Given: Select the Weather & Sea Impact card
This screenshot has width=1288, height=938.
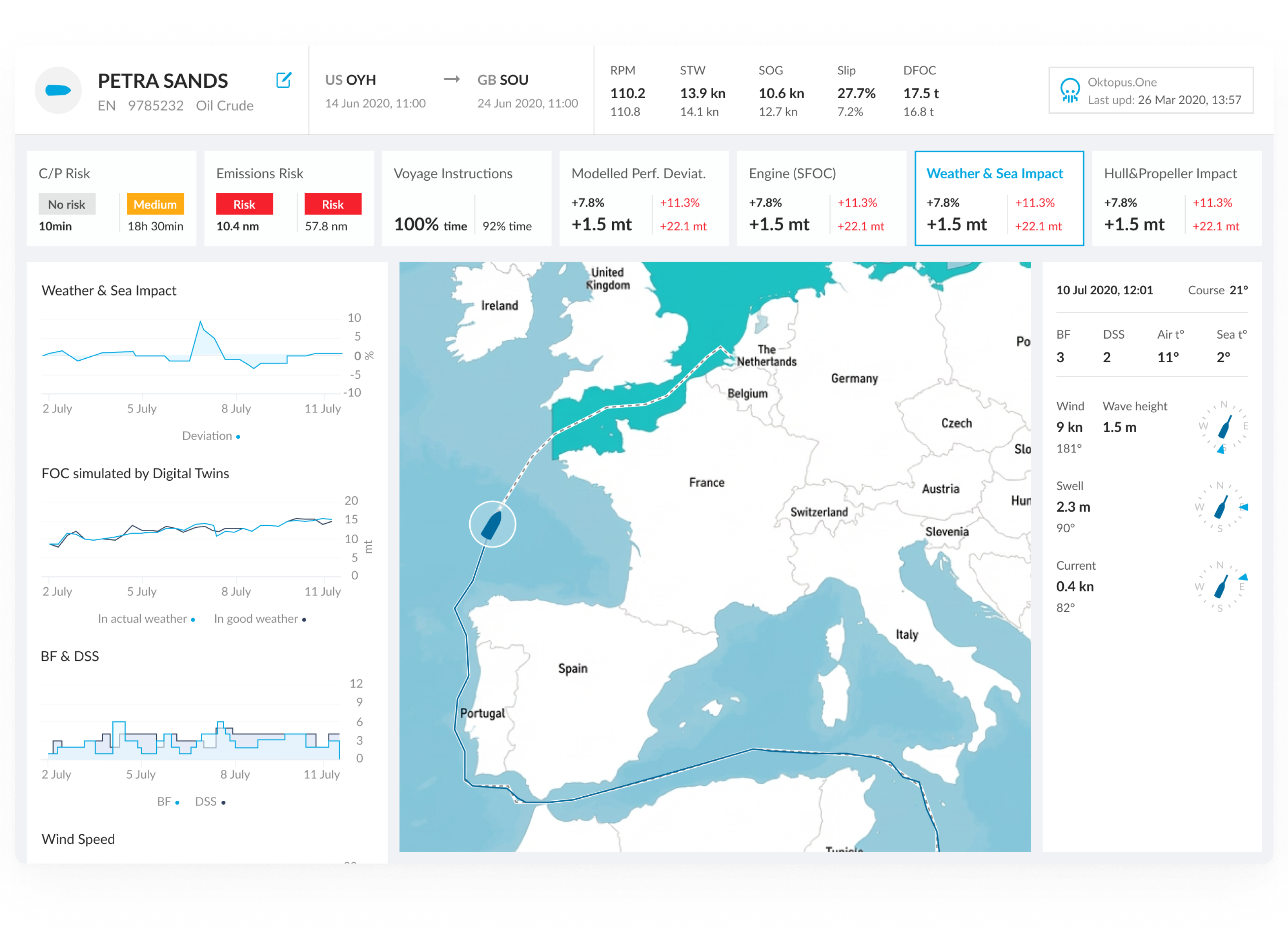Looking at the screenshot, I should (999, 198).
